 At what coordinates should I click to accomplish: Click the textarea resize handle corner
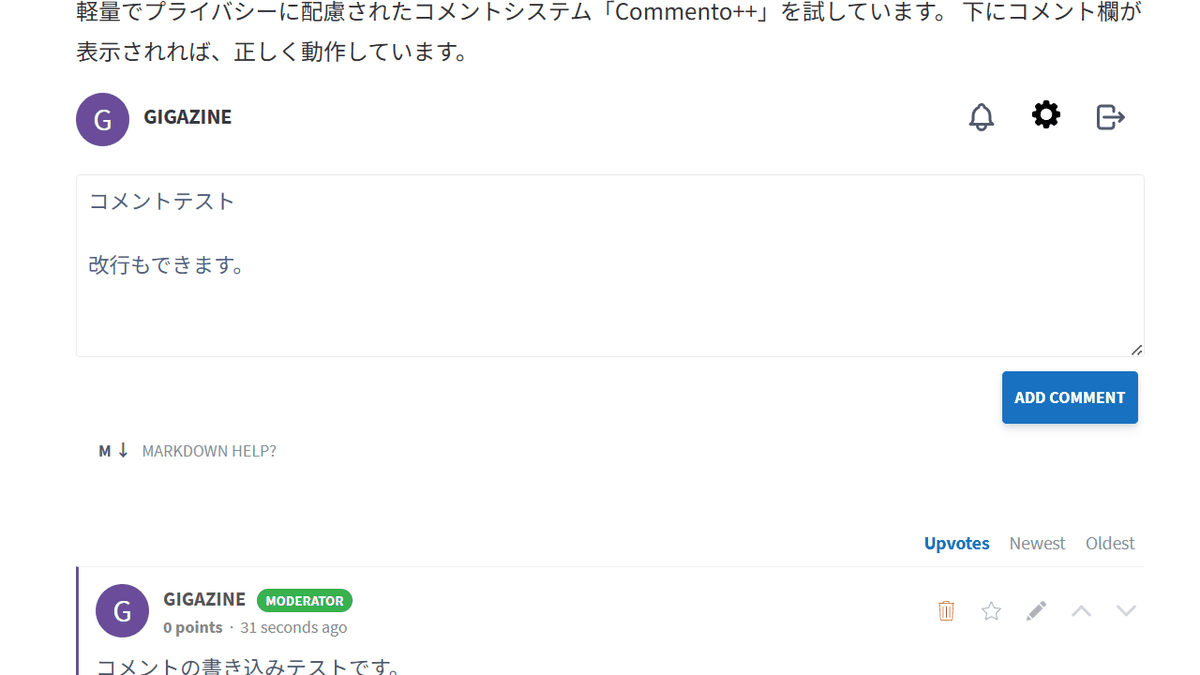(1138, 349)
